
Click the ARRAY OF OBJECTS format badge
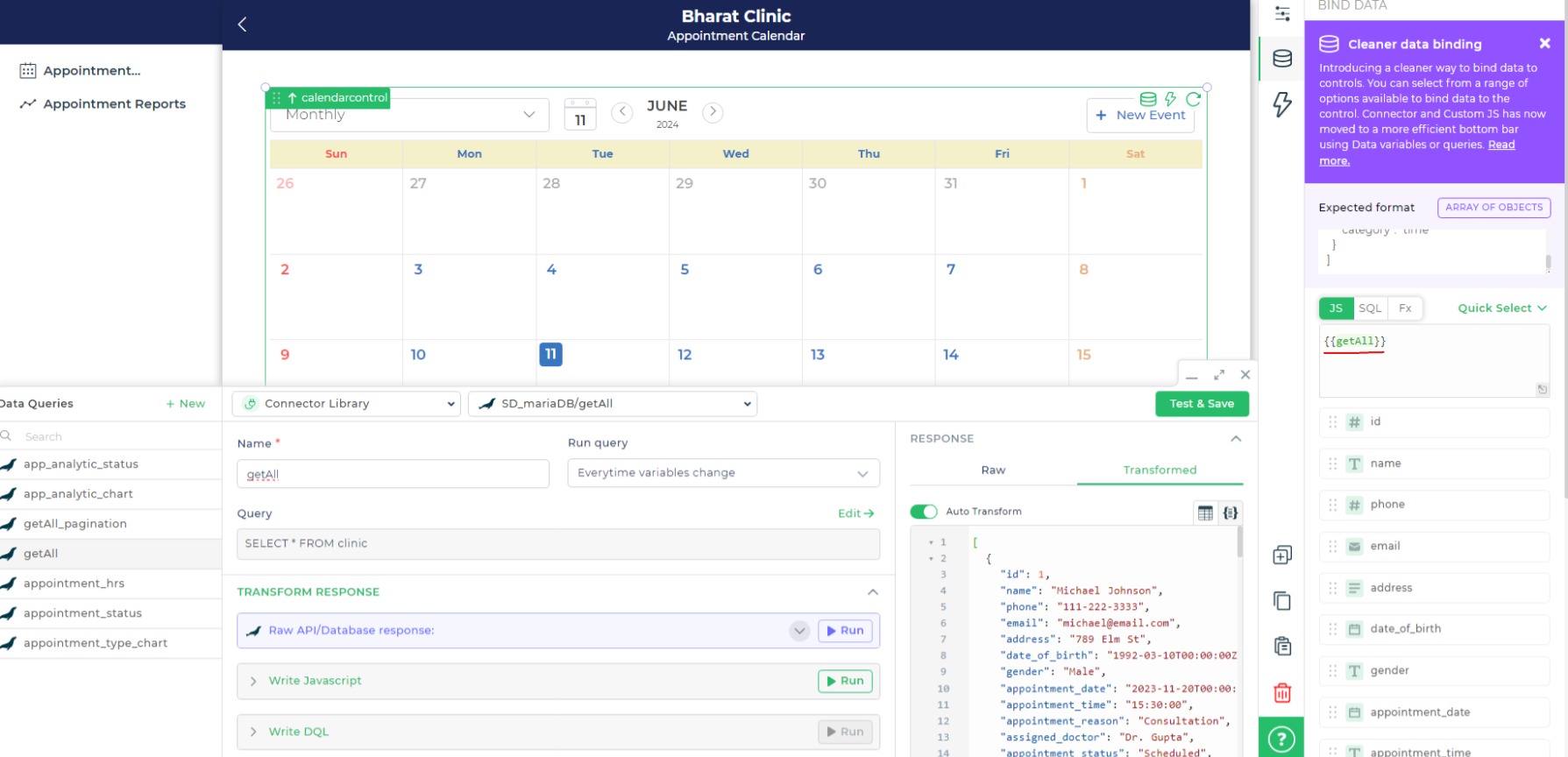pos(1494,208)
